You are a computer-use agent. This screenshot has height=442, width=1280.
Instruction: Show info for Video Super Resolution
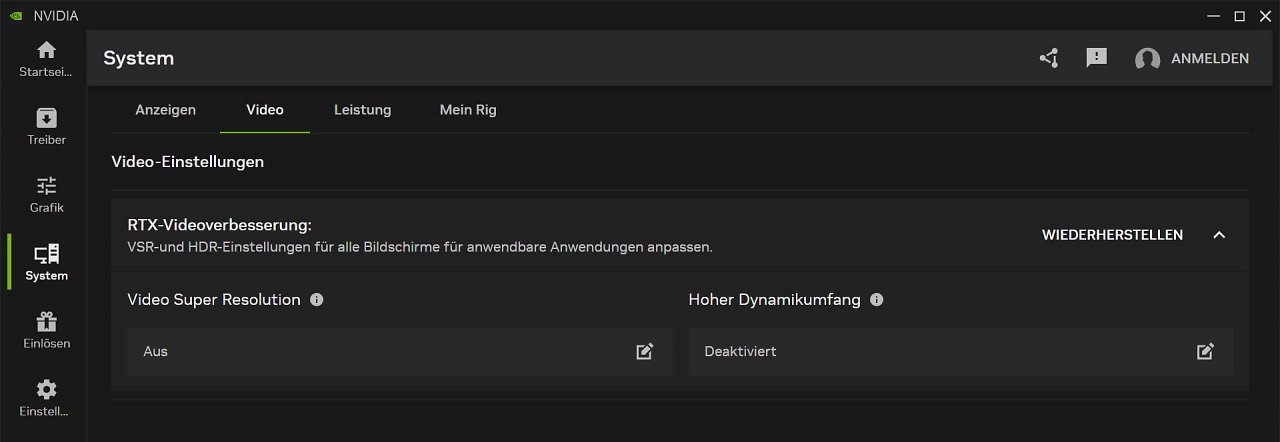click(x=317, y=299)
